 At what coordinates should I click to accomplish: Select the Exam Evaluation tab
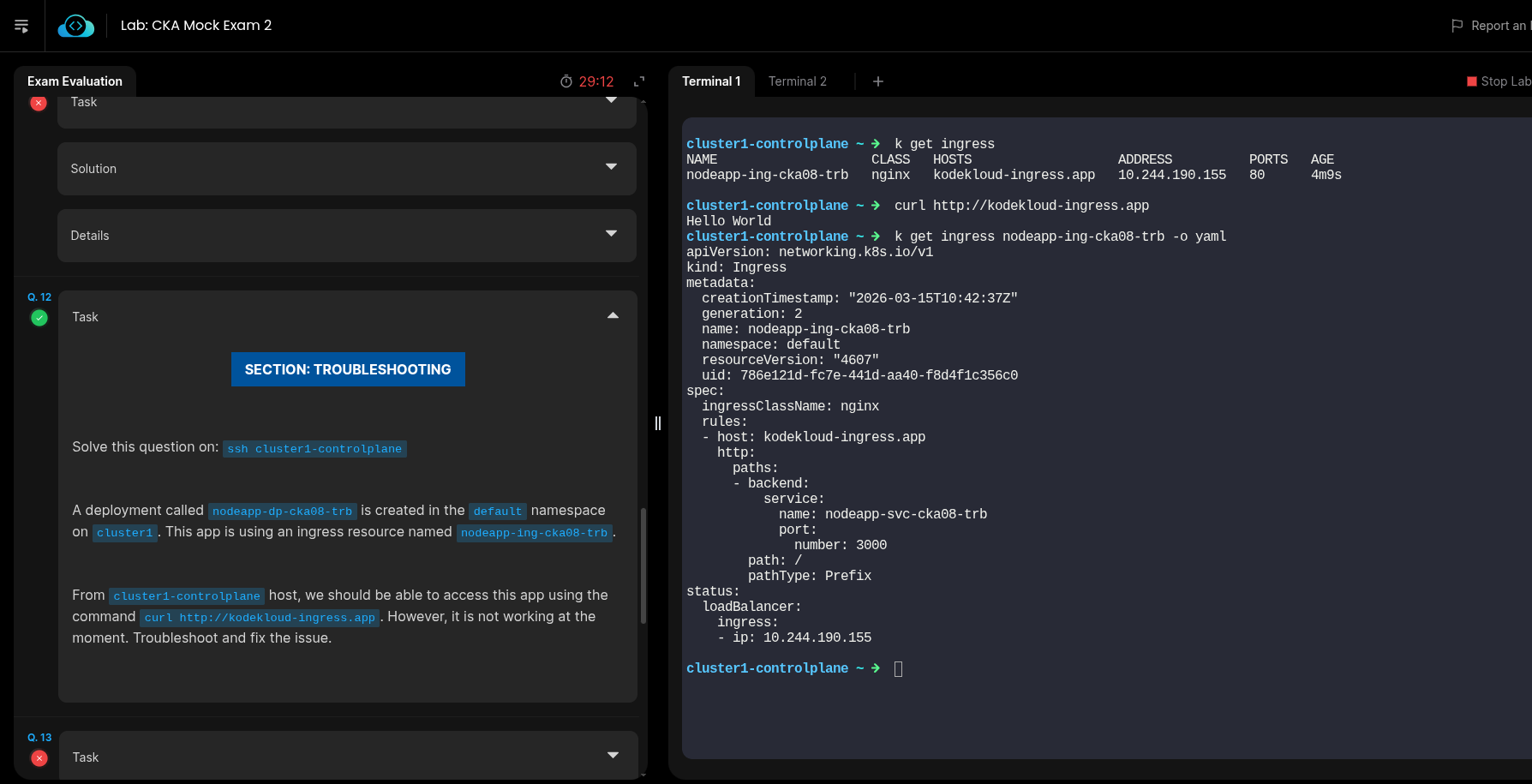click(75, 81)
